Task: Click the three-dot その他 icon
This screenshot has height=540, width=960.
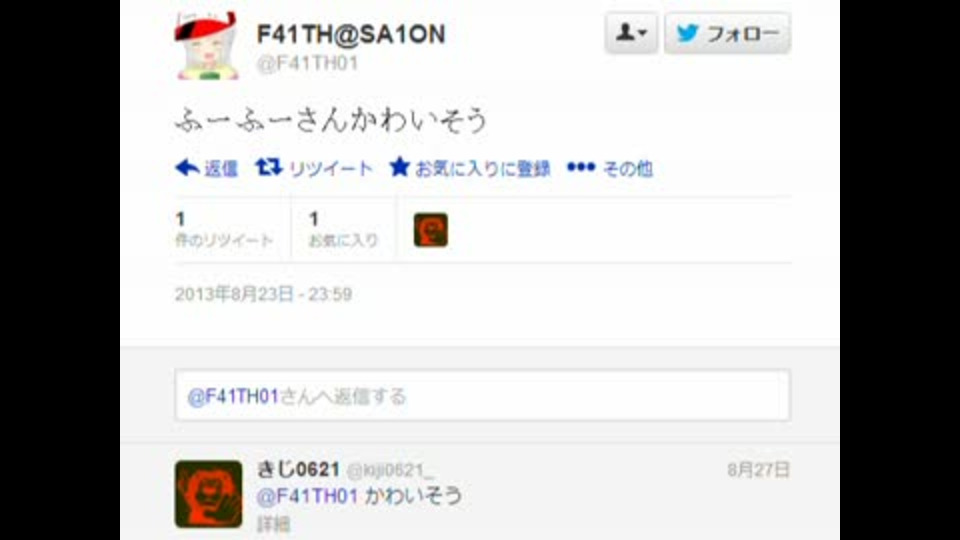Action: coord(580,167)
